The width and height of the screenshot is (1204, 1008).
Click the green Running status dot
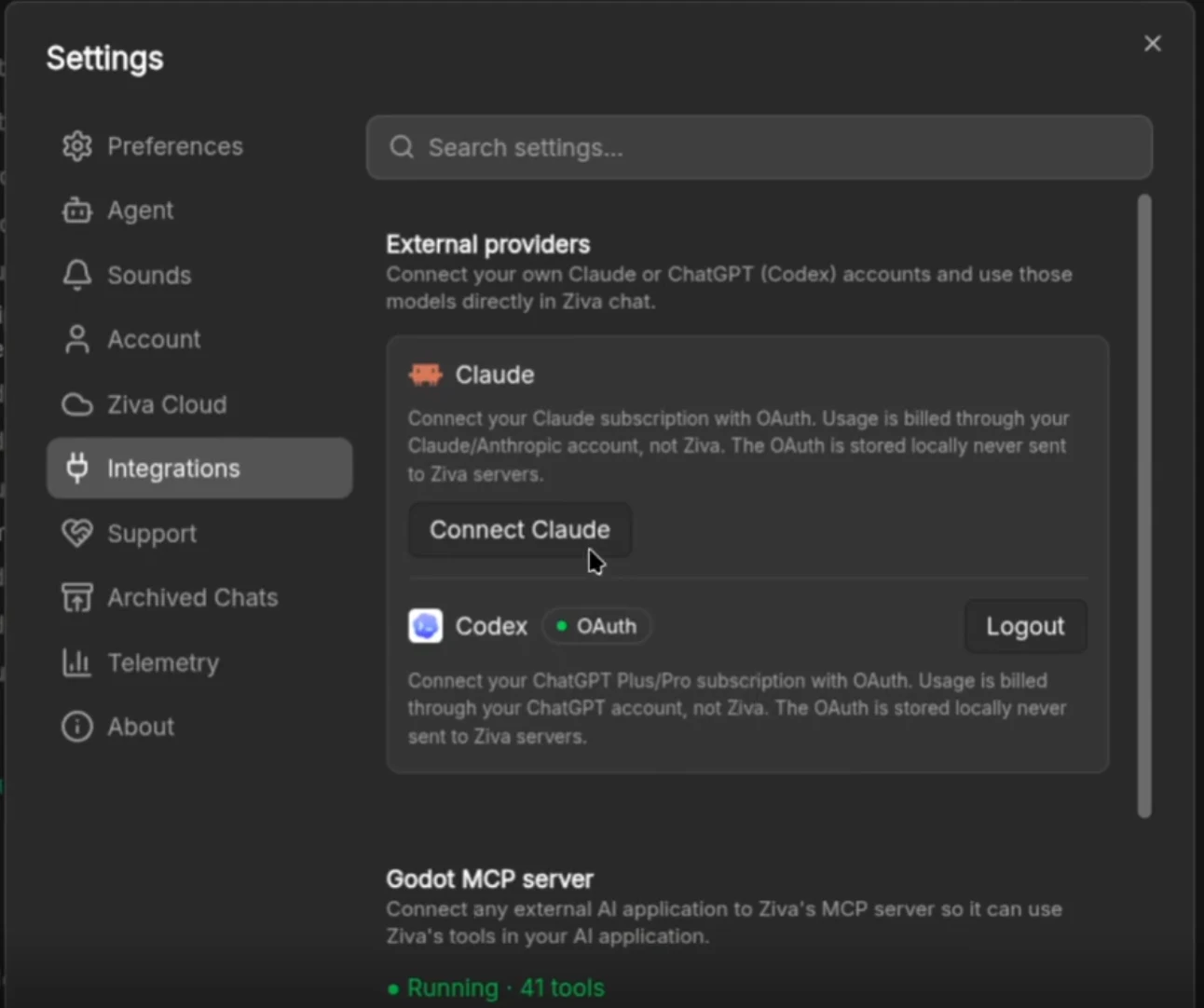coord(393,989)
